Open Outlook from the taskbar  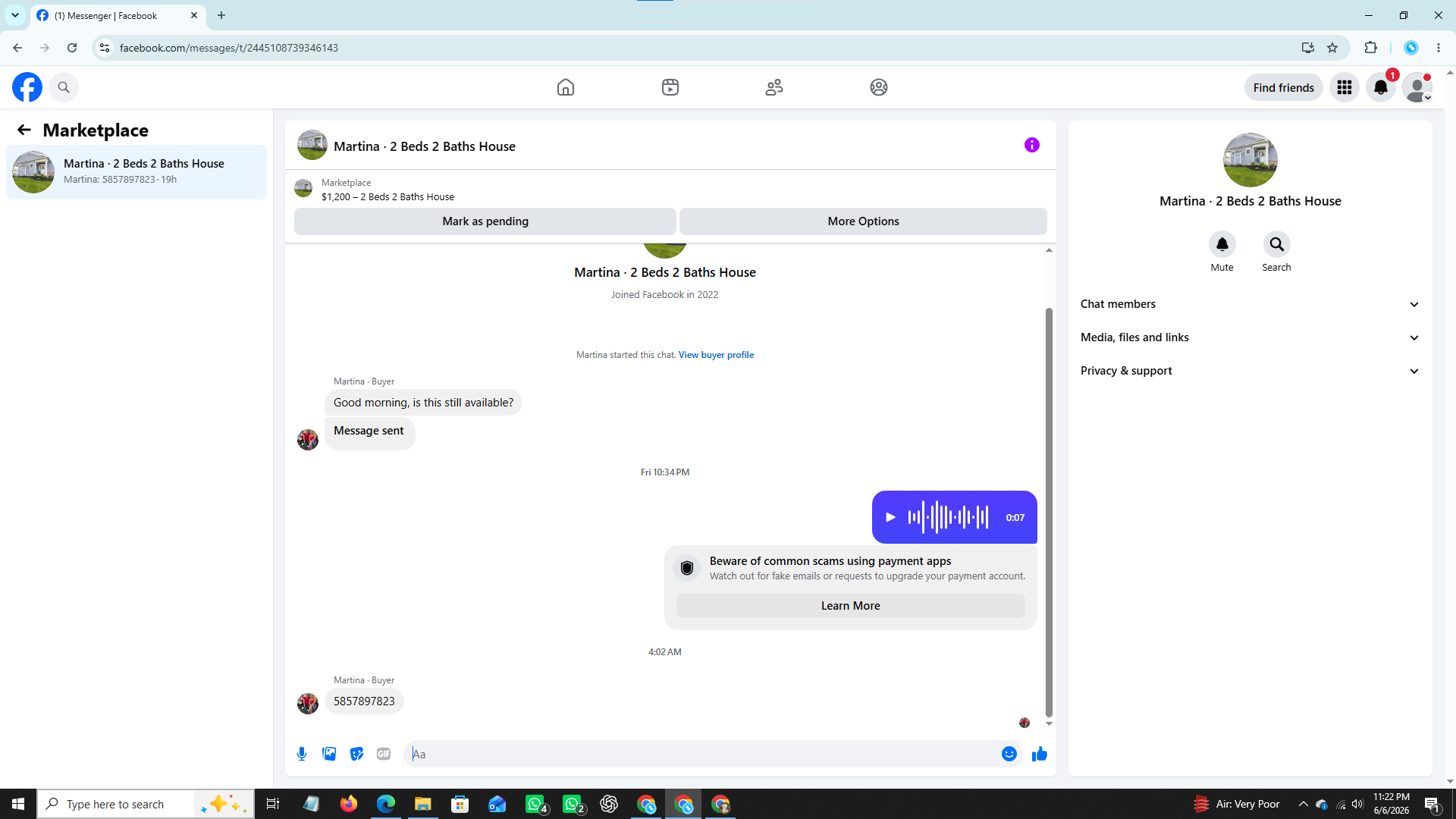point(497,804)
